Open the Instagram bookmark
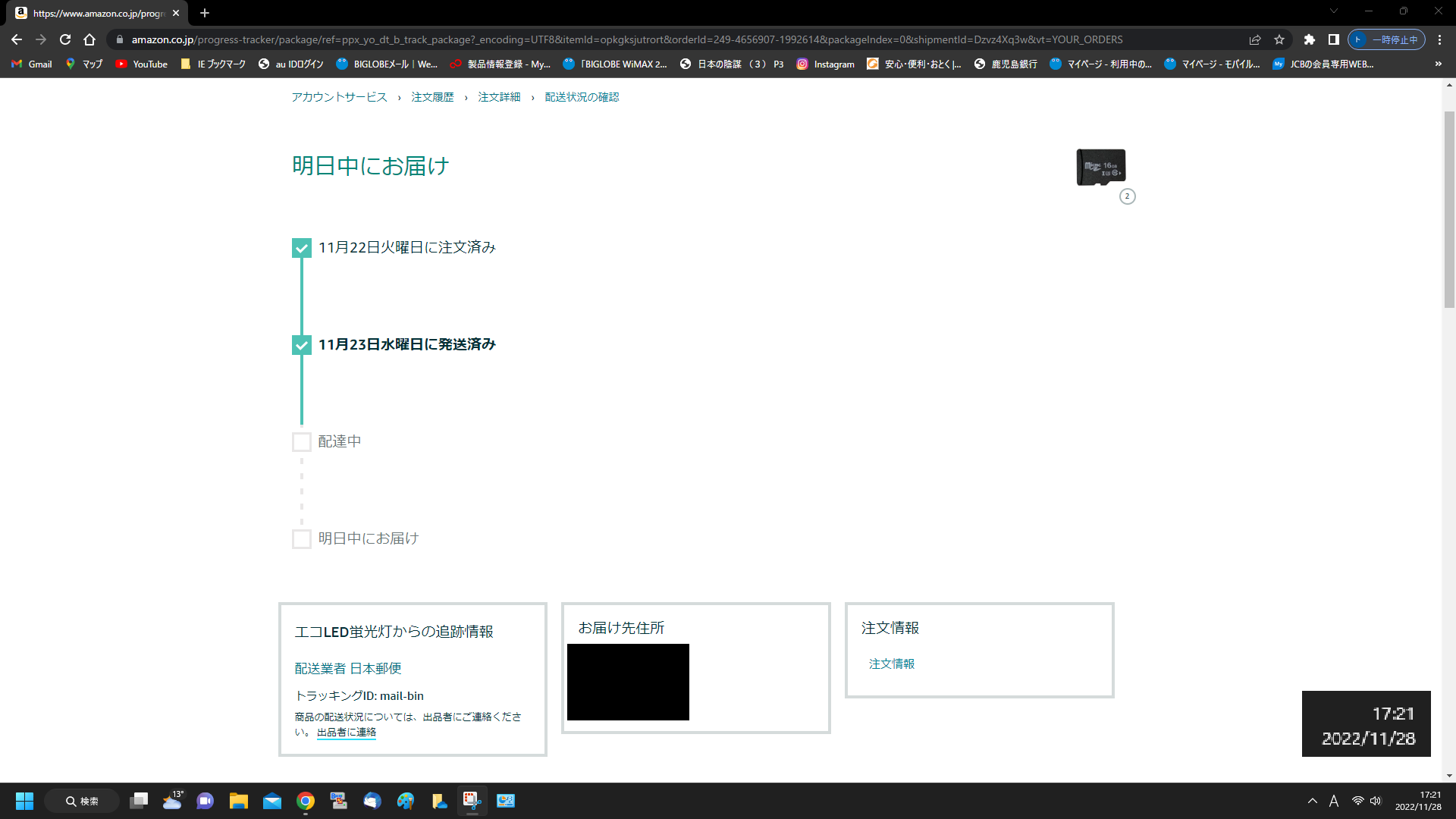This screenshot has height=819, width=1456. (825, 64)
